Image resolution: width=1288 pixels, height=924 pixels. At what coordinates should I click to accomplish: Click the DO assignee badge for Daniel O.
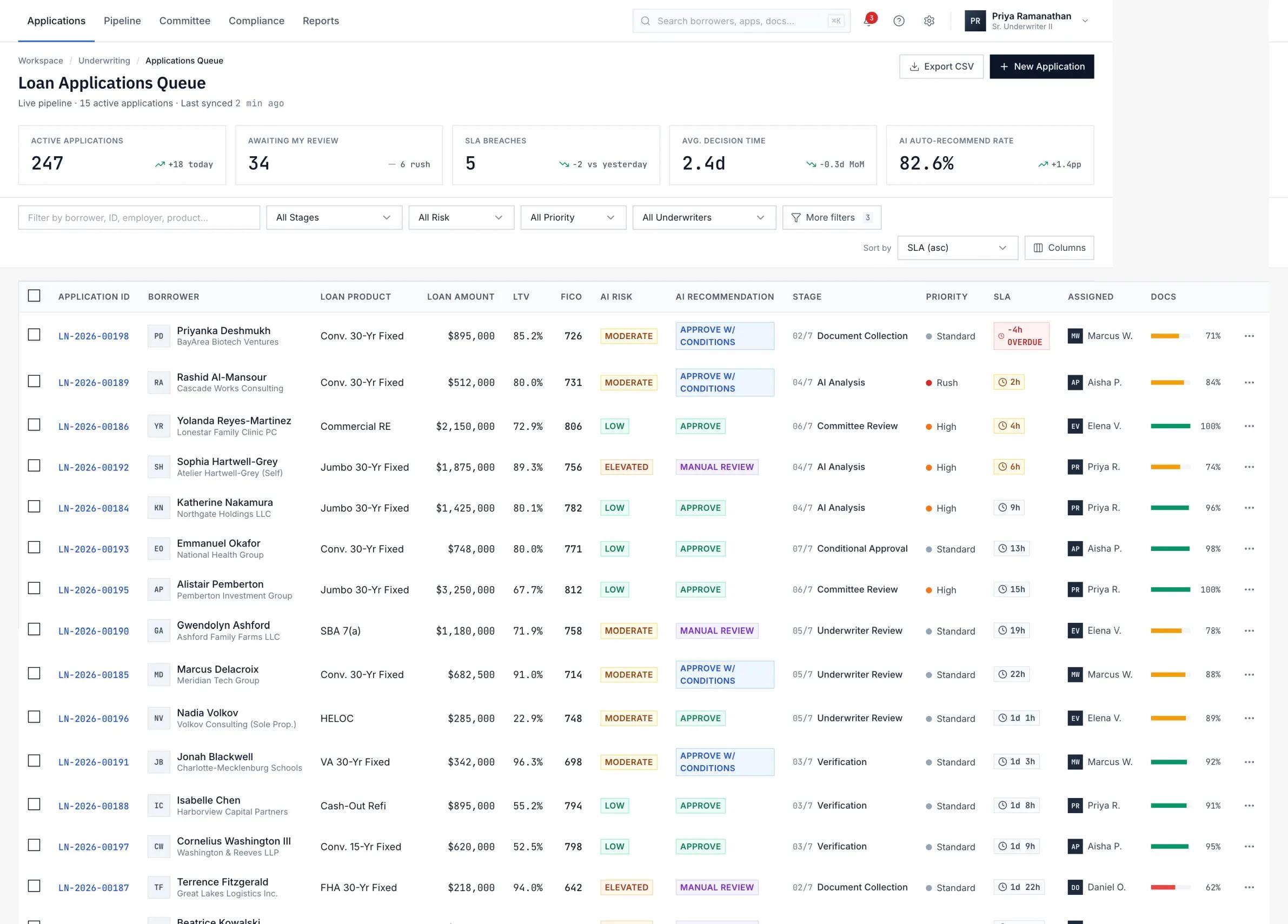(1075, 887)
